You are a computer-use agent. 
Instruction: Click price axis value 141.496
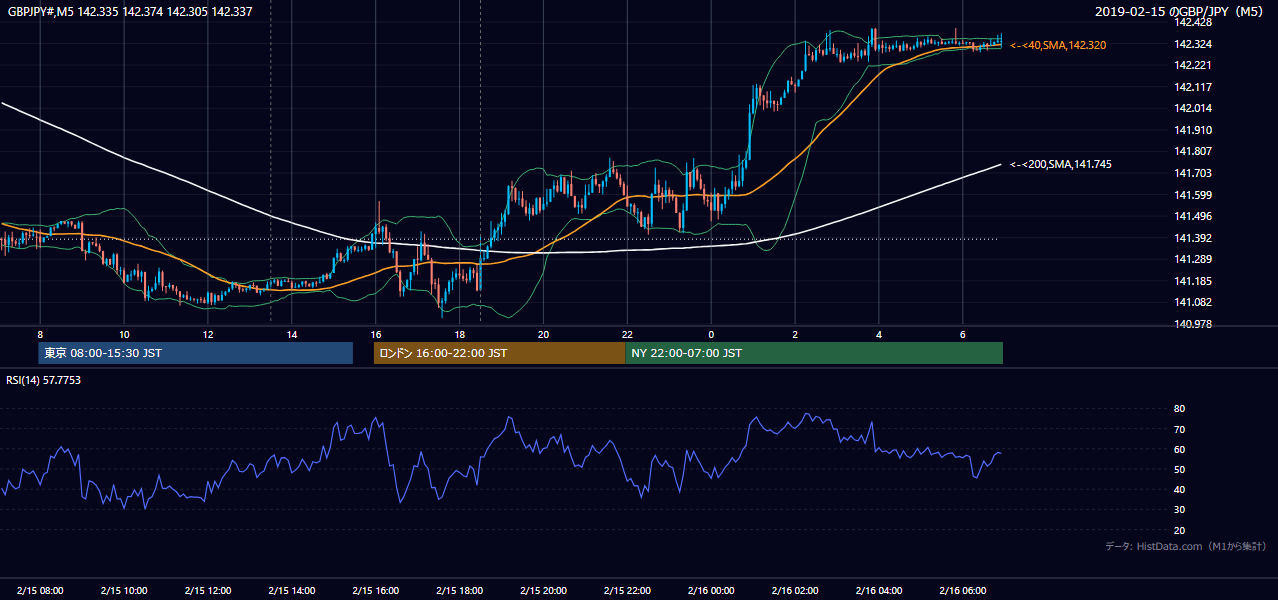[x=1194, y=216]
